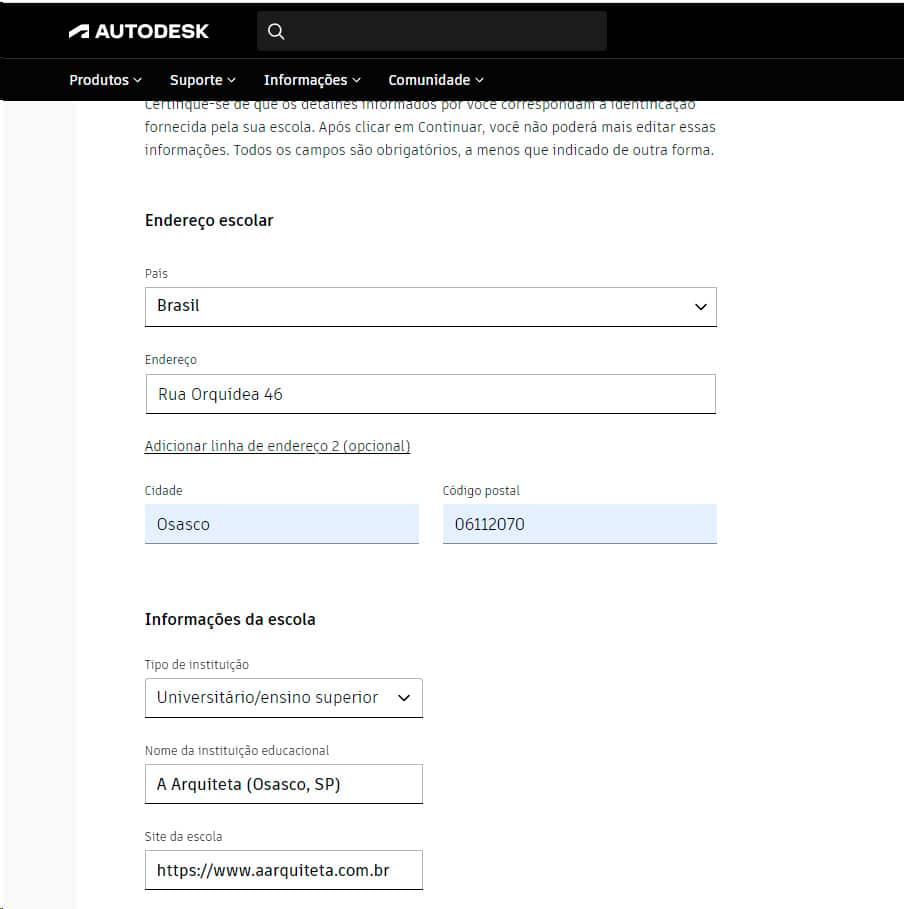Click the Cidade field containing Osasco
This screenshot has width=904, height=909.
pos(281,524)
